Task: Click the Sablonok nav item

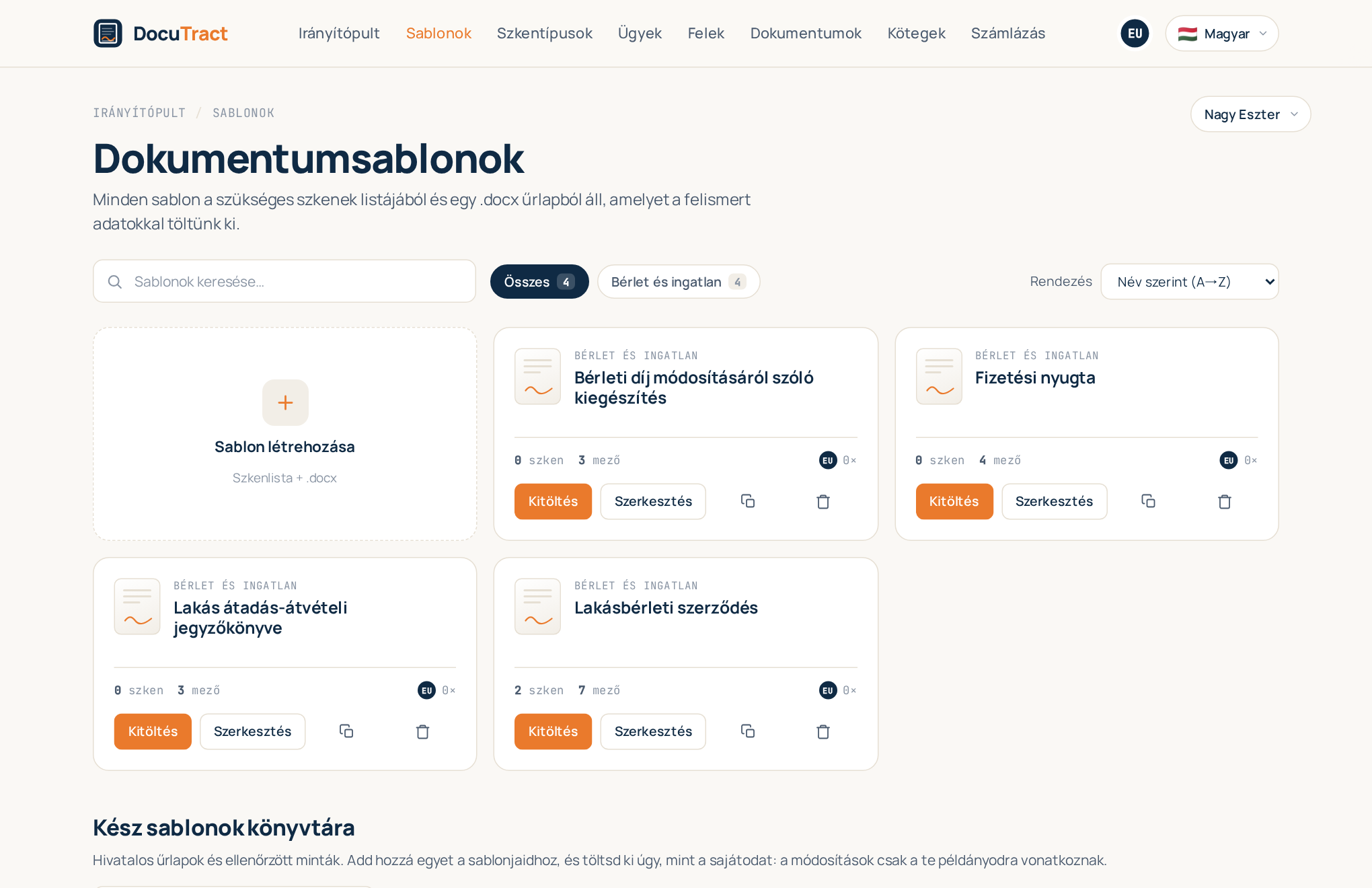Action: [439, 33]
